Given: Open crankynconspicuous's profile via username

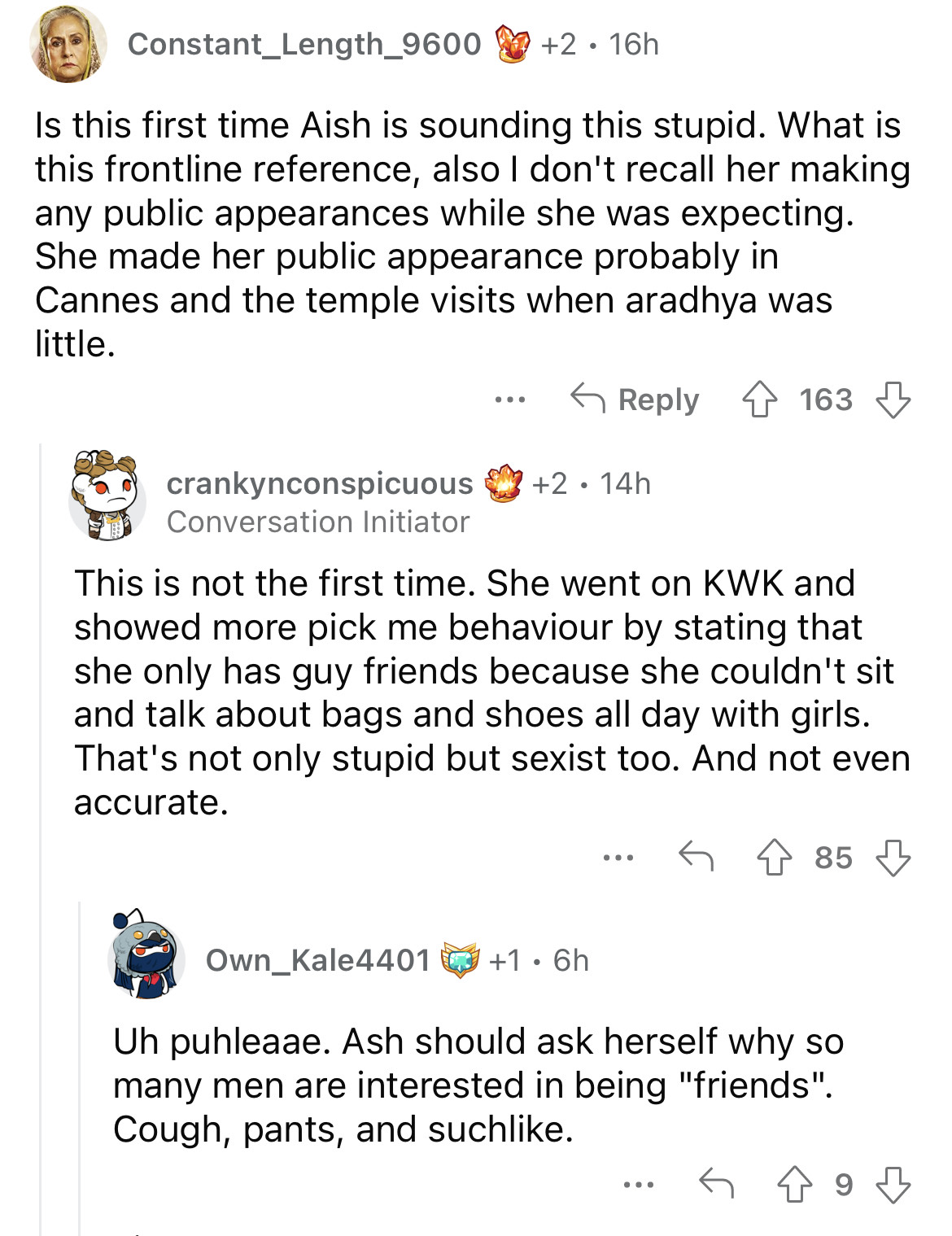Looking at the screenshot, I should (319, 483).
